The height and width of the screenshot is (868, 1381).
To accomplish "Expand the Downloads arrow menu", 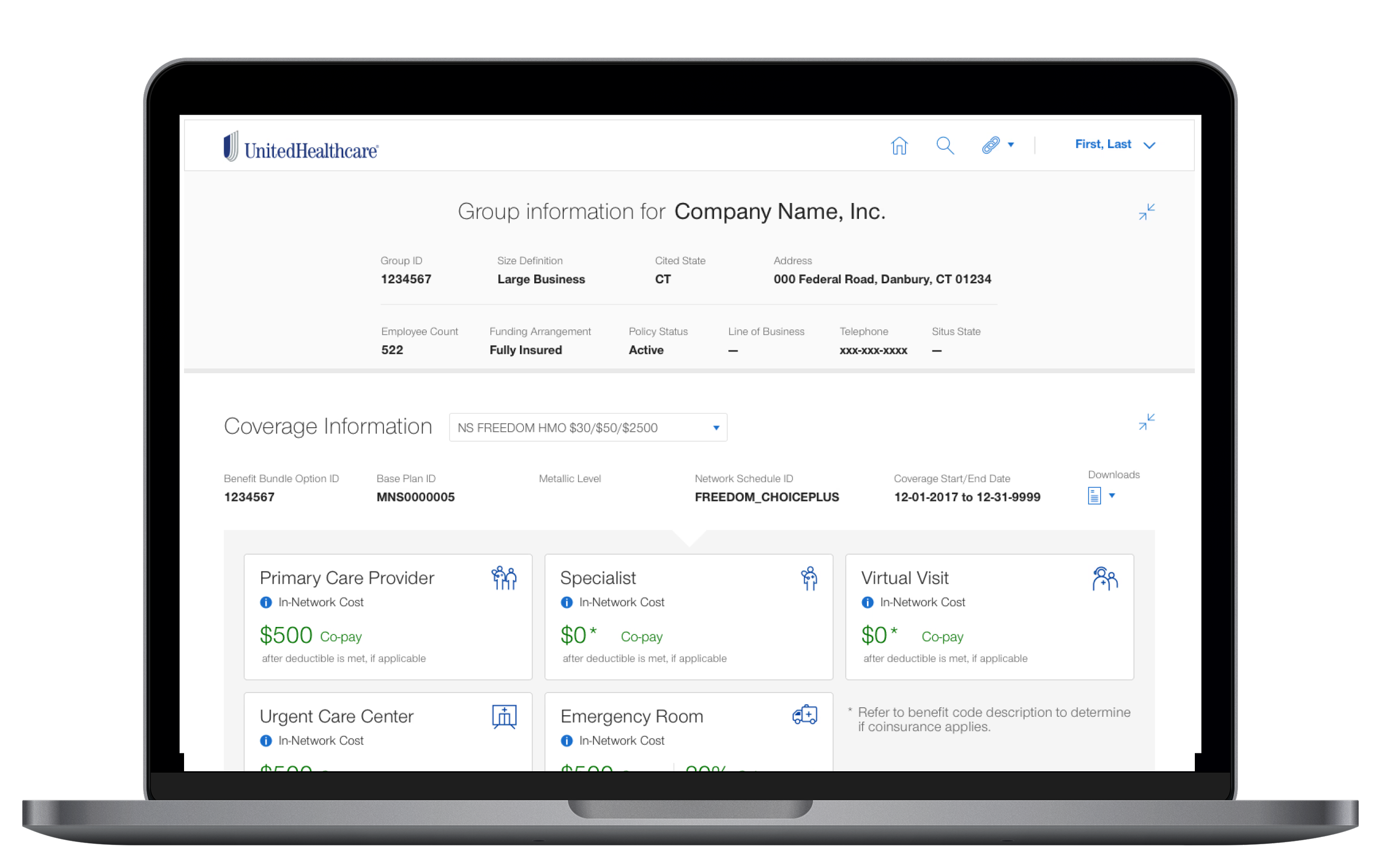I will point(1111,495).
